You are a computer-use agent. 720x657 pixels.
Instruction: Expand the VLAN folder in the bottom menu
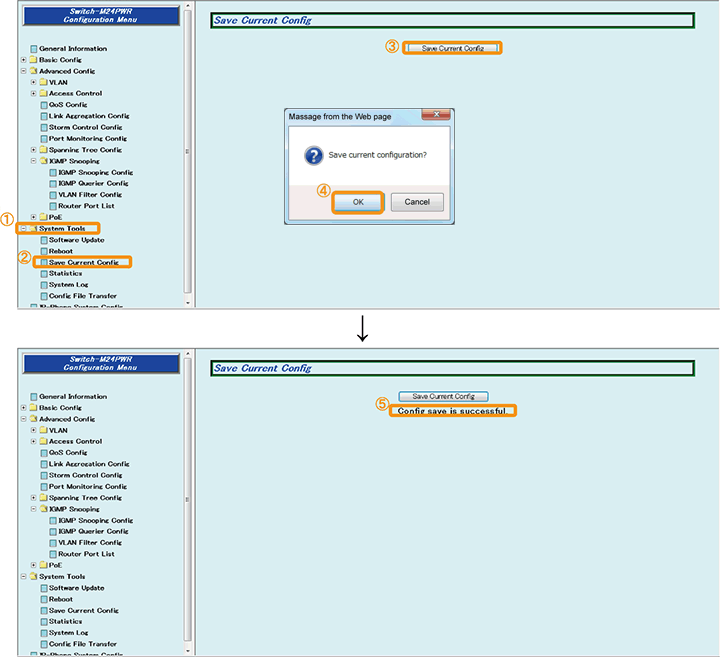pyautogui.click(x=33, y=430)
